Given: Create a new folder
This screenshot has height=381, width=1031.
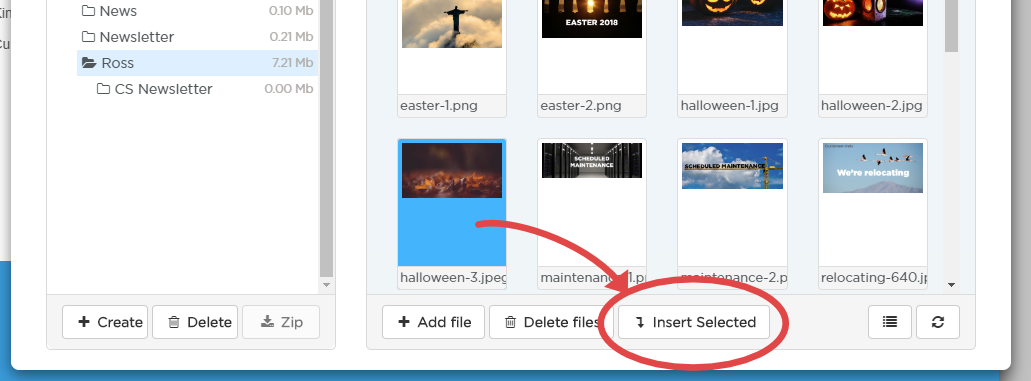Looking at the screenshot, I should [105, 322].
